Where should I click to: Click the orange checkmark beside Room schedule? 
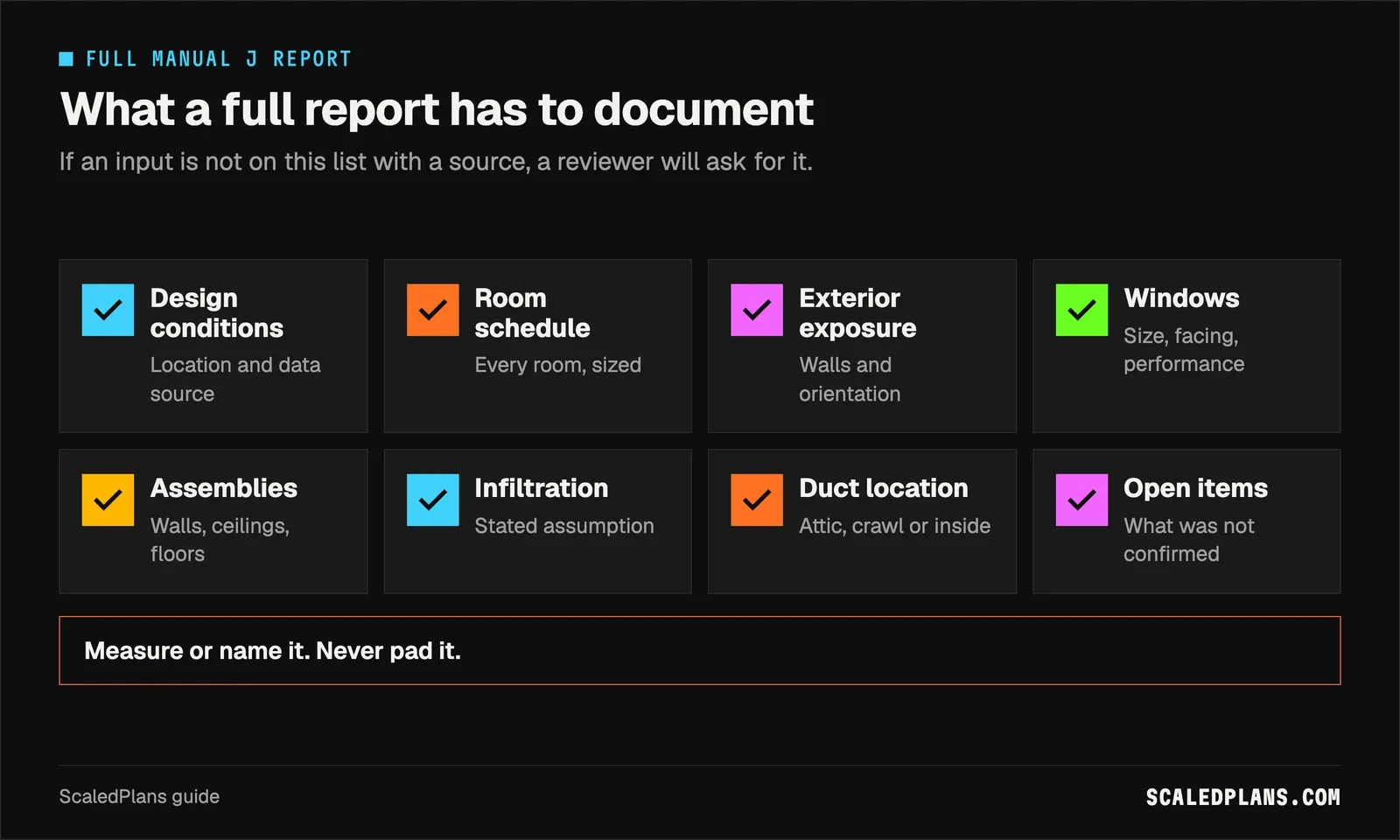click(x=432, y=310)
